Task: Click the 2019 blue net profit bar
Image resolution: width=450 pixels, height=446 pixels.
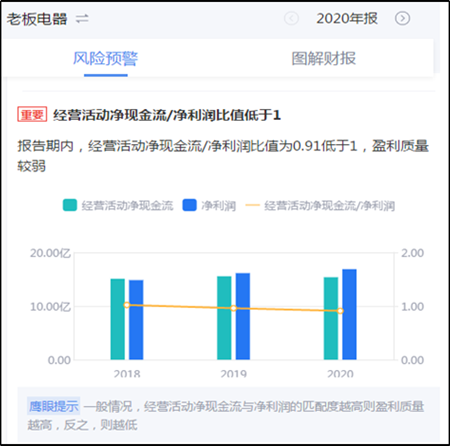Action: (243, 316)
